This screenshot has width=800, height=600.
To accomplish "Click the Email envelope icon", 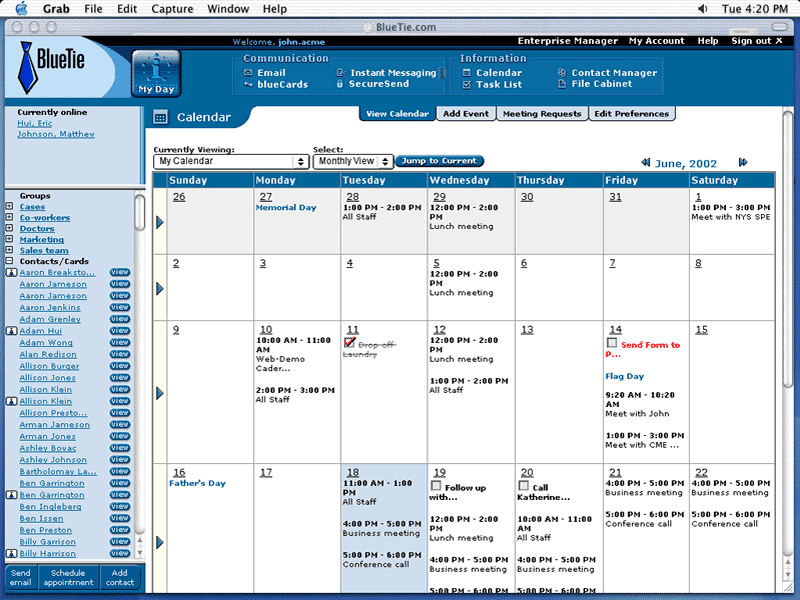I will 248,72.
